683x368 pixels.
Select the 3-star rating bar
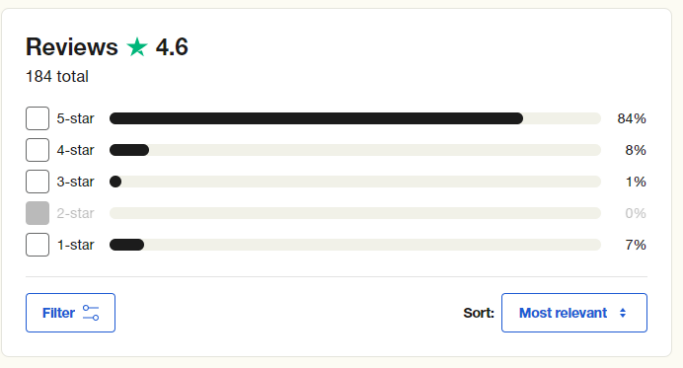click(355, 182)
